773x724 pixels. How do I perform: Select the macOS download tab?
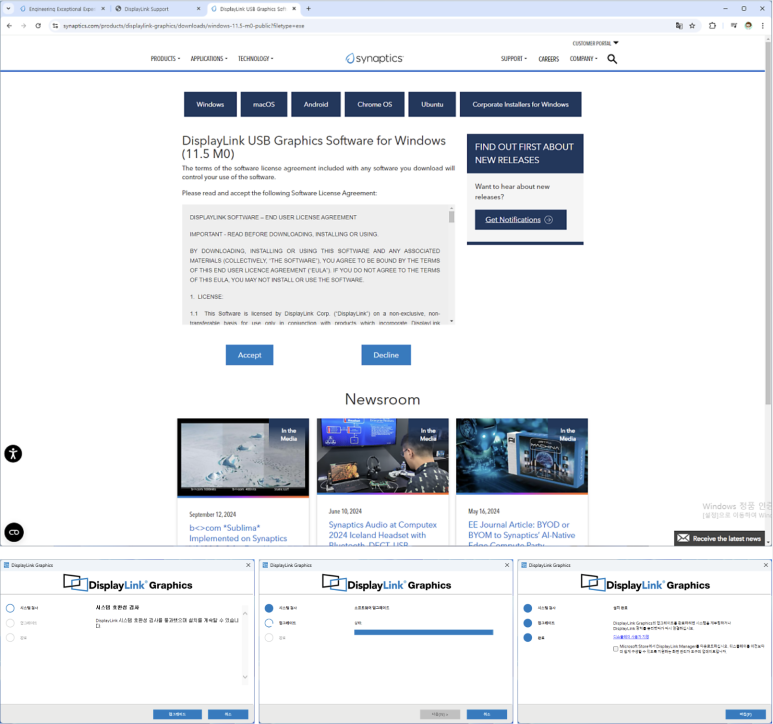pyautogui.click(x=264, y=104)
